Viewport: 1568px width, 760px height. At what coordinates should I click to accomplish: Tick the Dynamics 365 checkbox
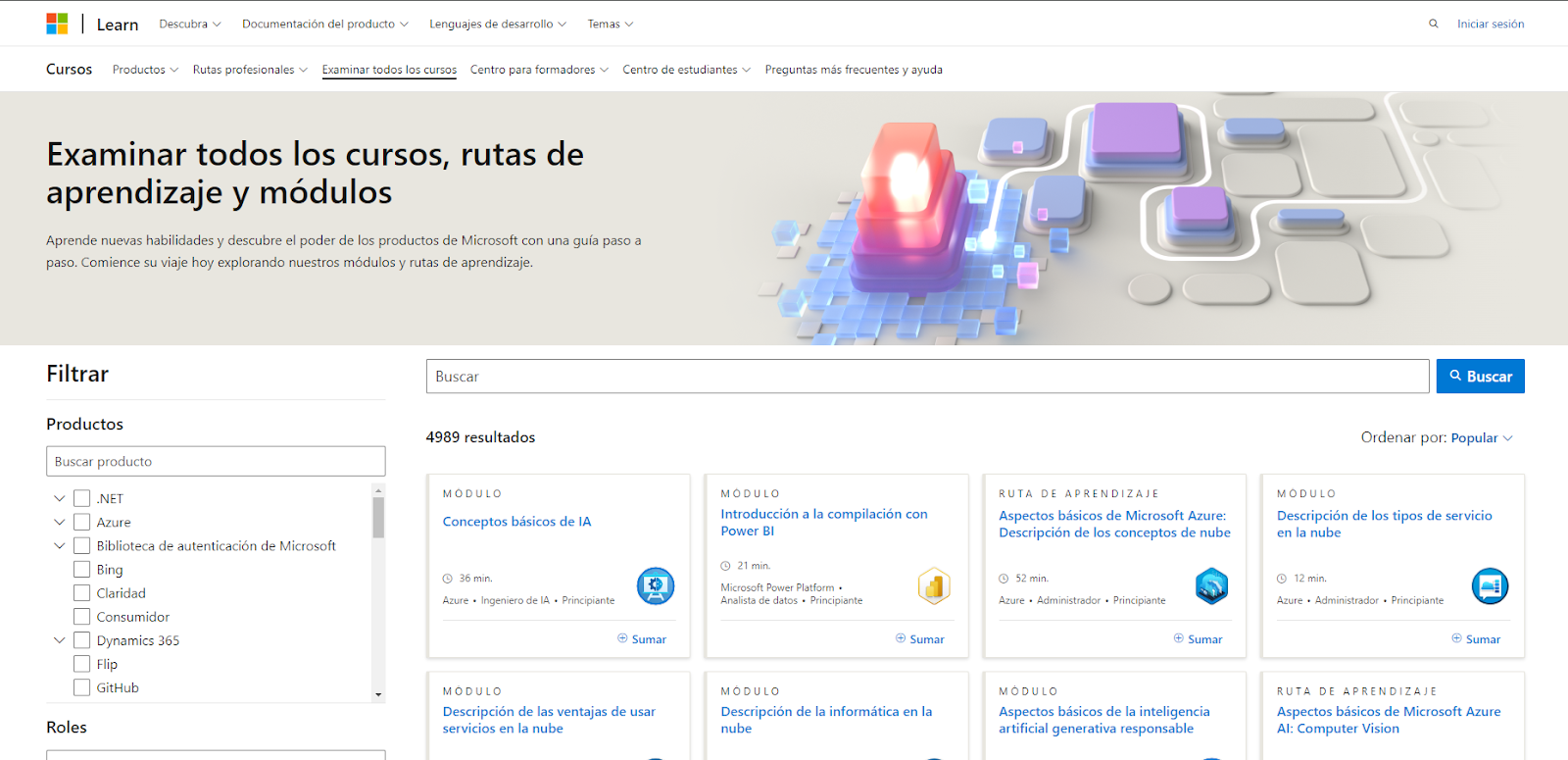click(82, 640)
